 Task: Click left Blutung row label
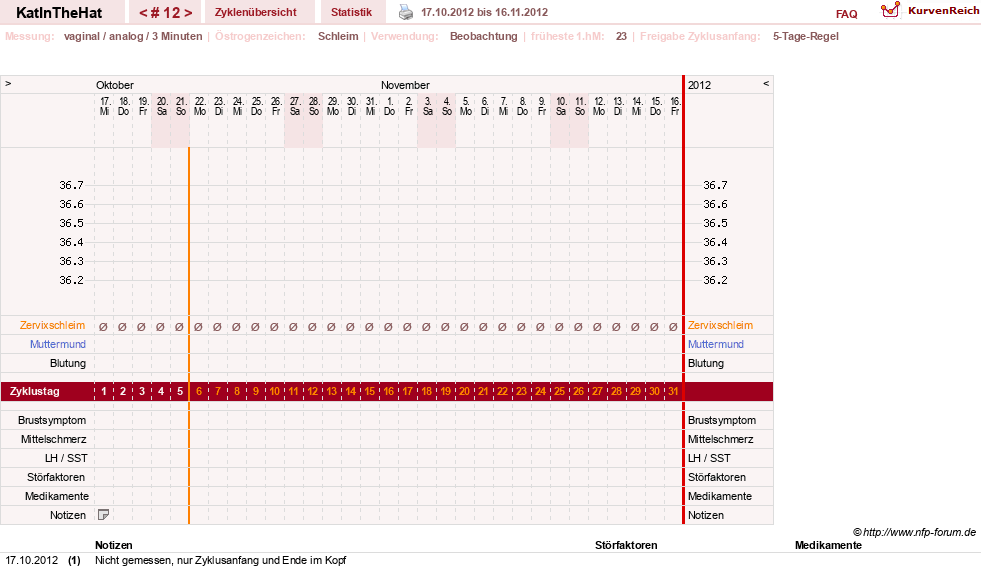tap(68, 363)
